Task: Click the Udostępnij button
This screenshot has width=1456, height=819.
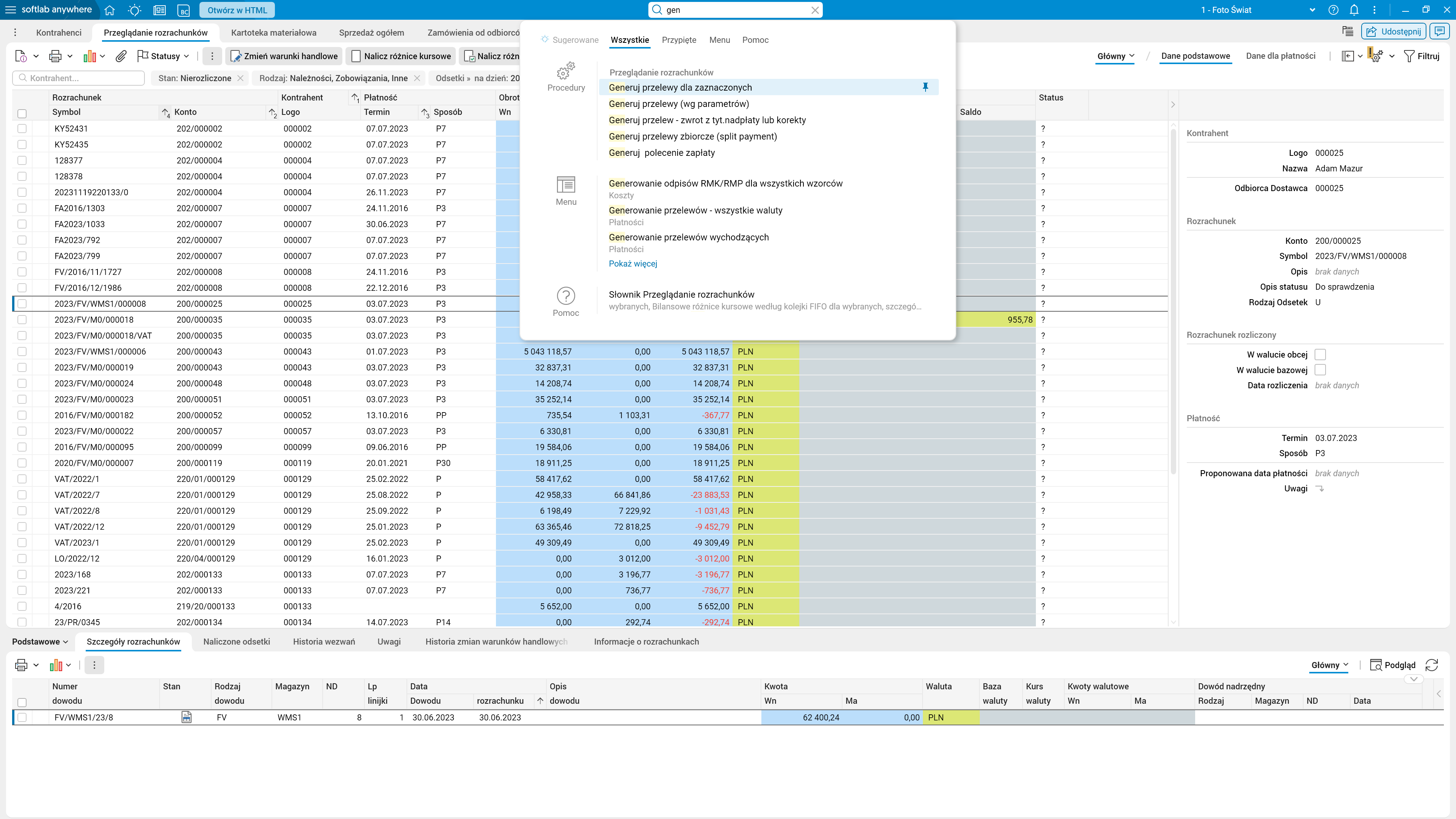Action: [1394, 31]
